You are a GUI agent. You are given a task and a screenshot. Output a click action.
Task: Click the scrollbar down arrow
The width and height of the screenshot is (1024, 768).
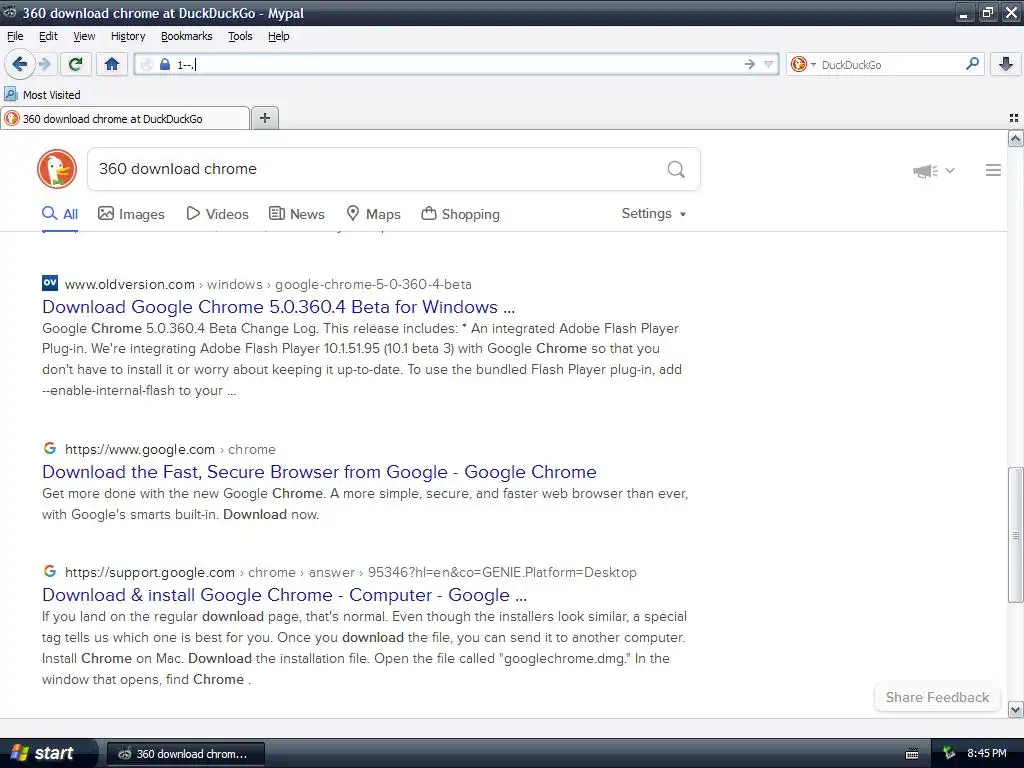[1015, 709]
